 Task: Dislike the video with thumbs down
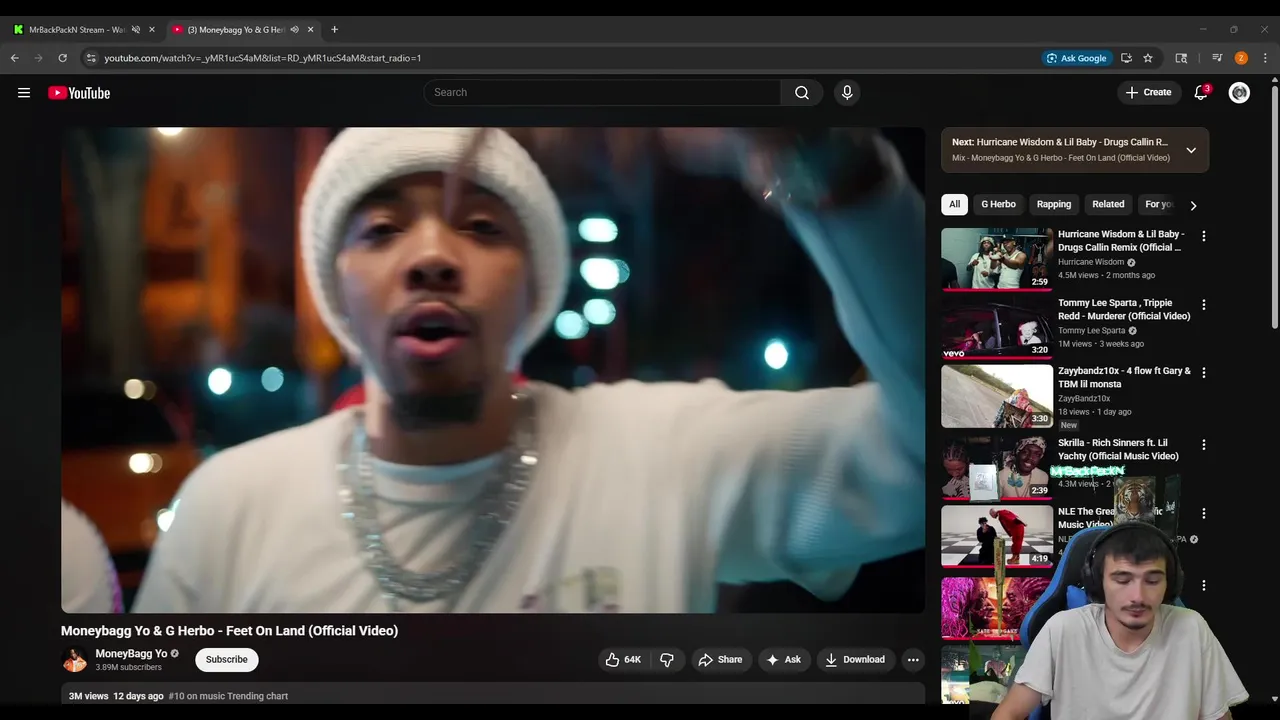pyautogui.click(x=667, y=660)
